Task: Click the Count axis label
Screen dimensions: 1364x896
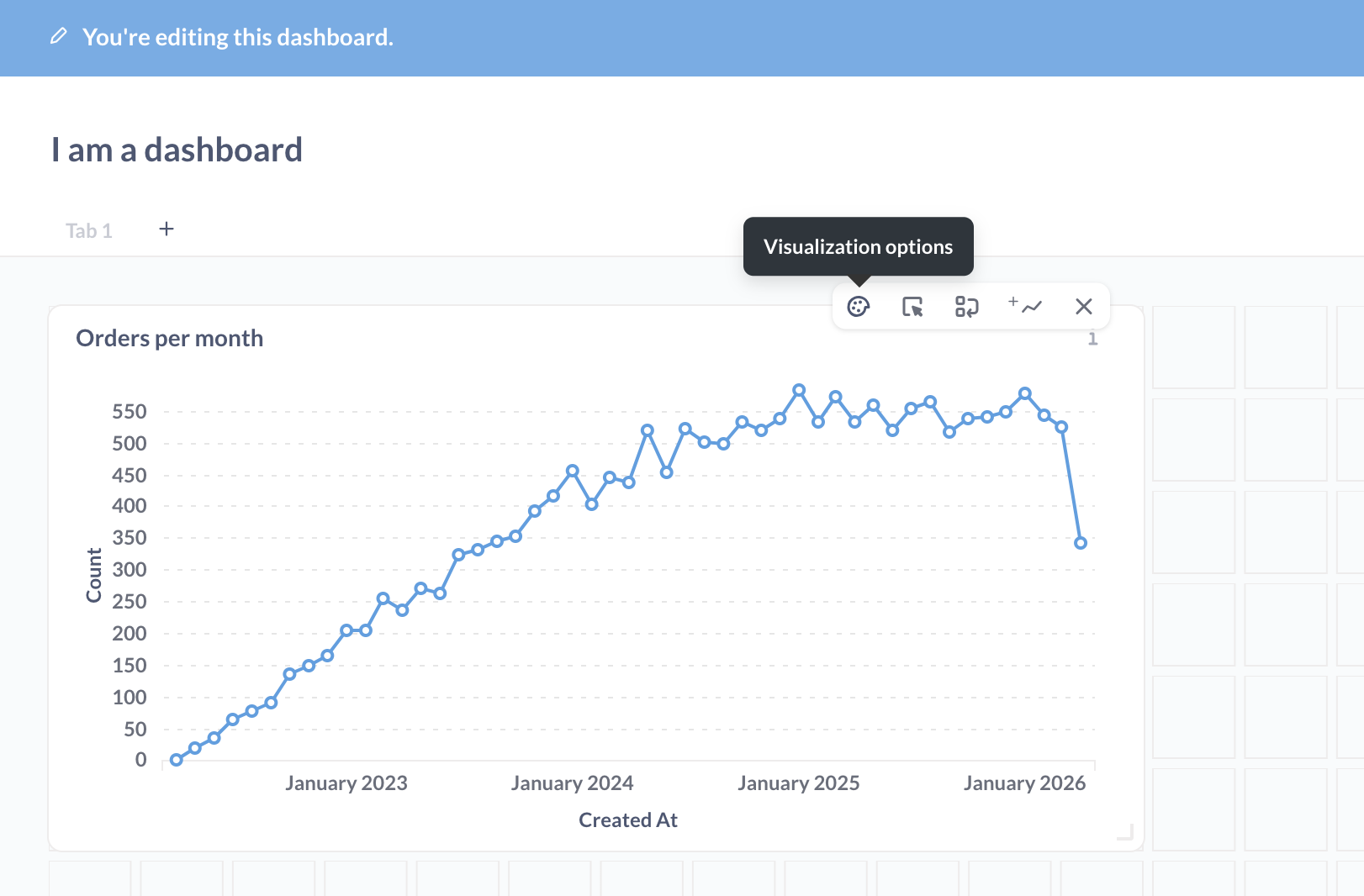Action: click(x=93, y=575)
